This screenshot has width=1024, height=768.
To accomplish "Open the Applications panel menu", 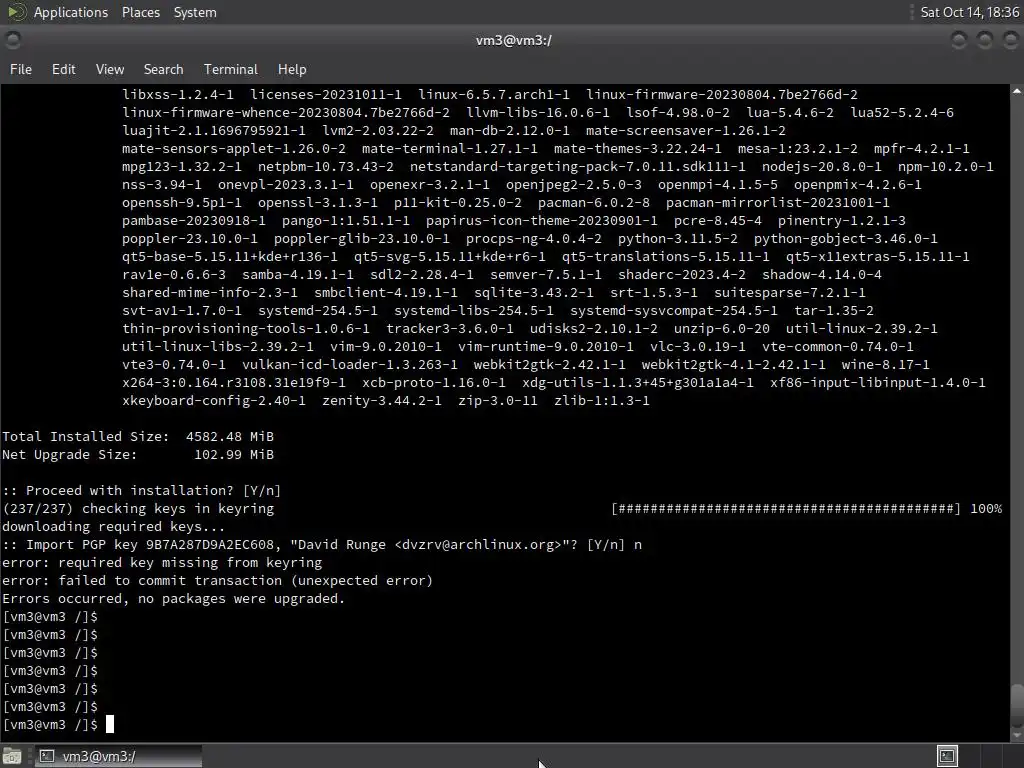I will point(71,12).
